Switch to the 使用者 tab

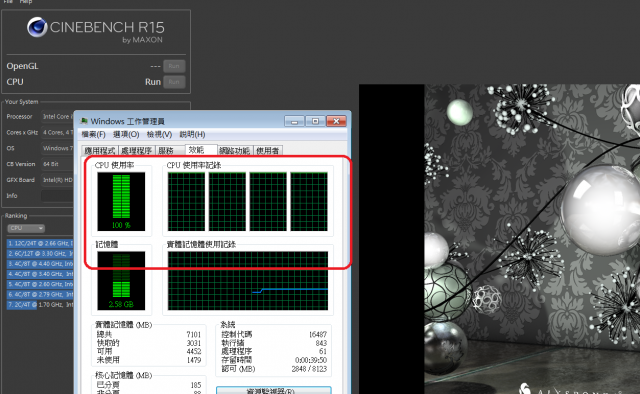click(x=268, y=151)
